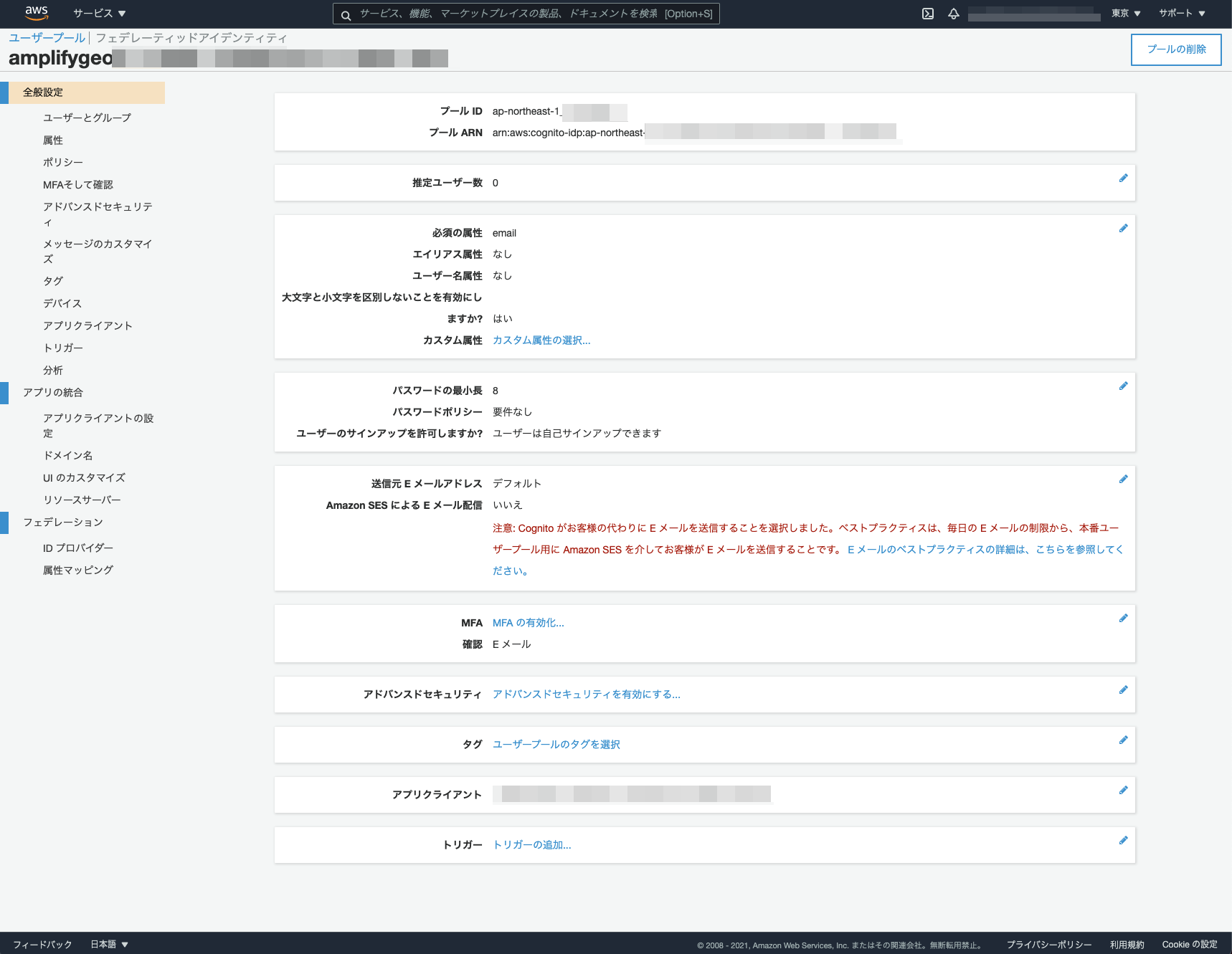Click トリガーの追加... link
1232x954 pixels.
click(532, 845)
